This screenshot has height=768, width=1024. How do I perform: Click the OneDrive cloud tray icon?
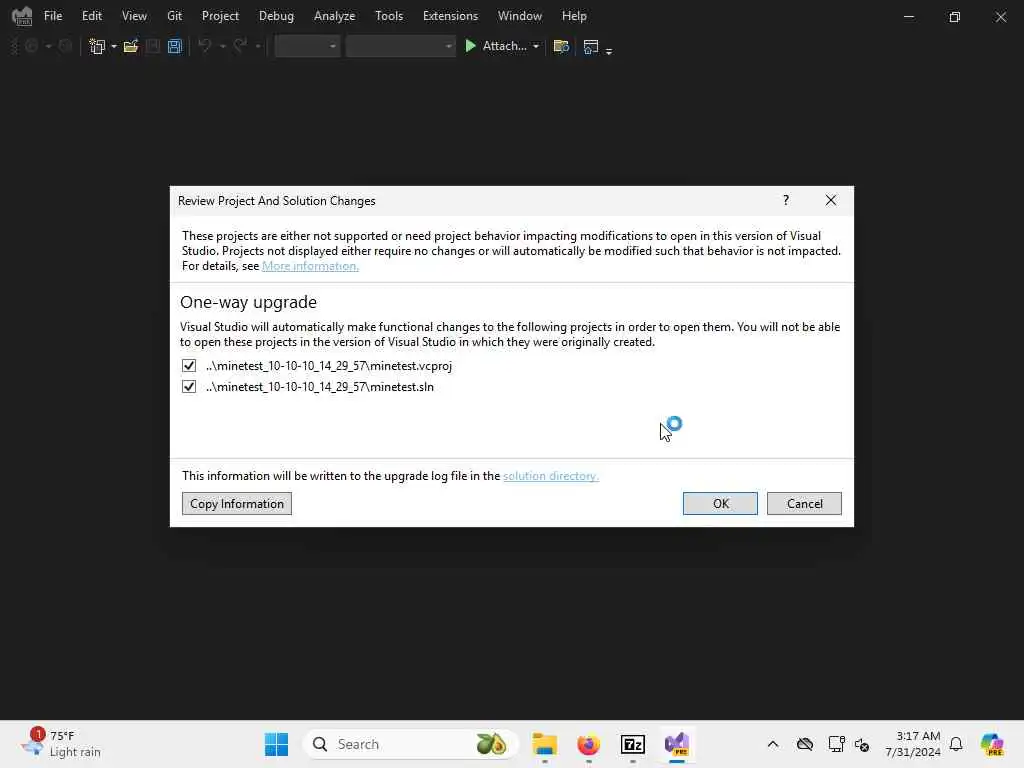pos(805,744)
